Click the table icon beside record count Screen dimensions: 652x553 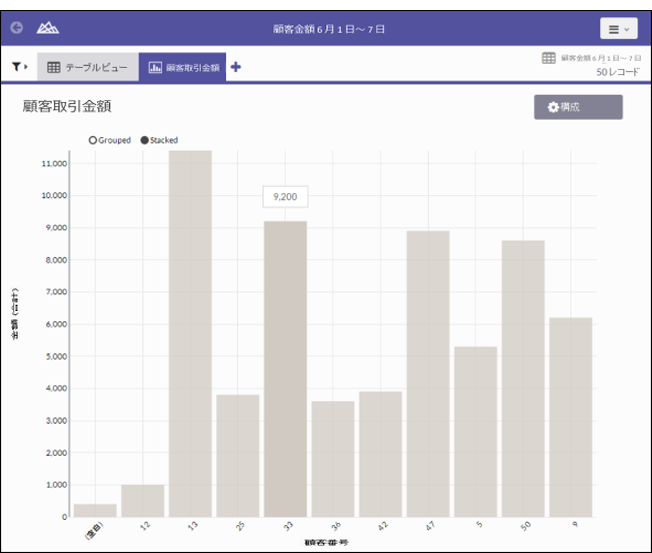(x=549, y=59)
